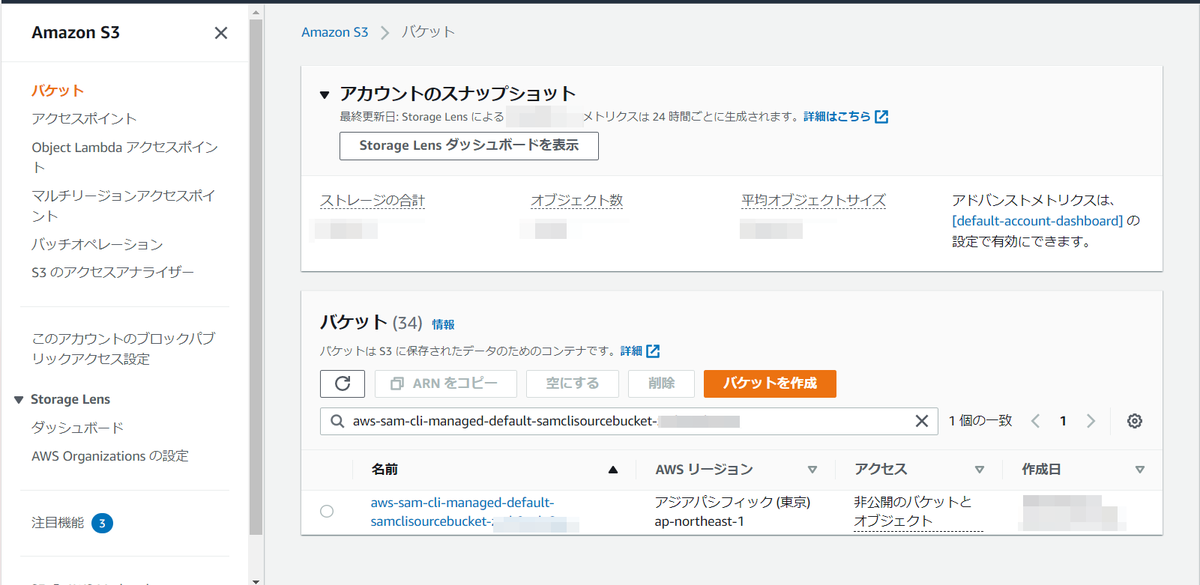This screenshot has width=1200, height=585.
Task: Click 非公開のバケットとオブジェクト access cell
Action: coord(918,511)
